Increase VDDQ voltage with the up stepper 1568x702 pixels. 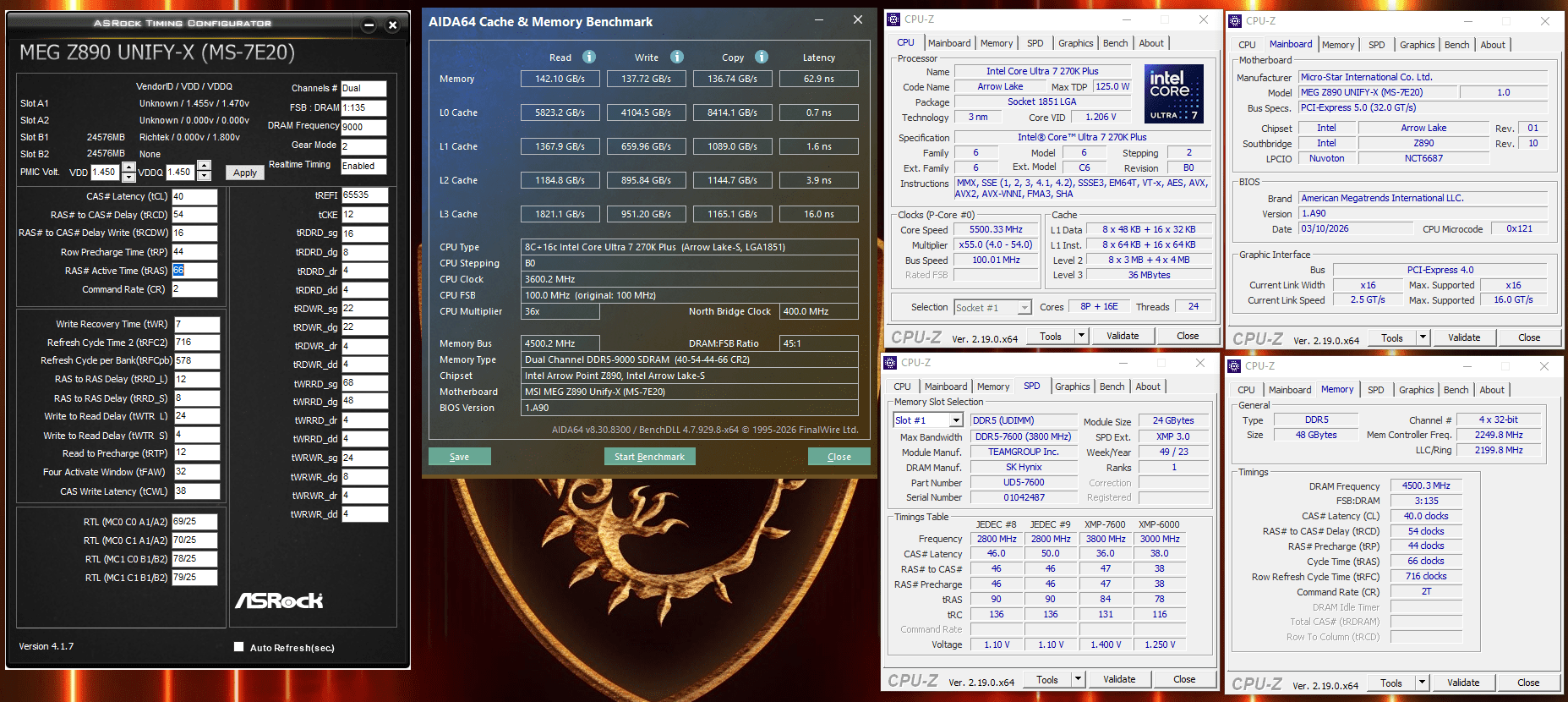(x=204, y=167)
